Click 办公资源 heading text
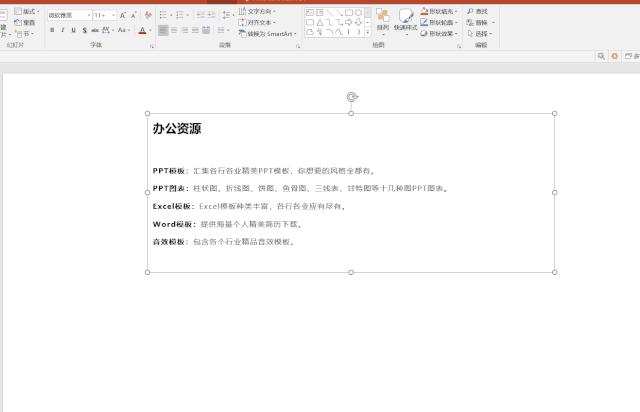 coord(177,129)
